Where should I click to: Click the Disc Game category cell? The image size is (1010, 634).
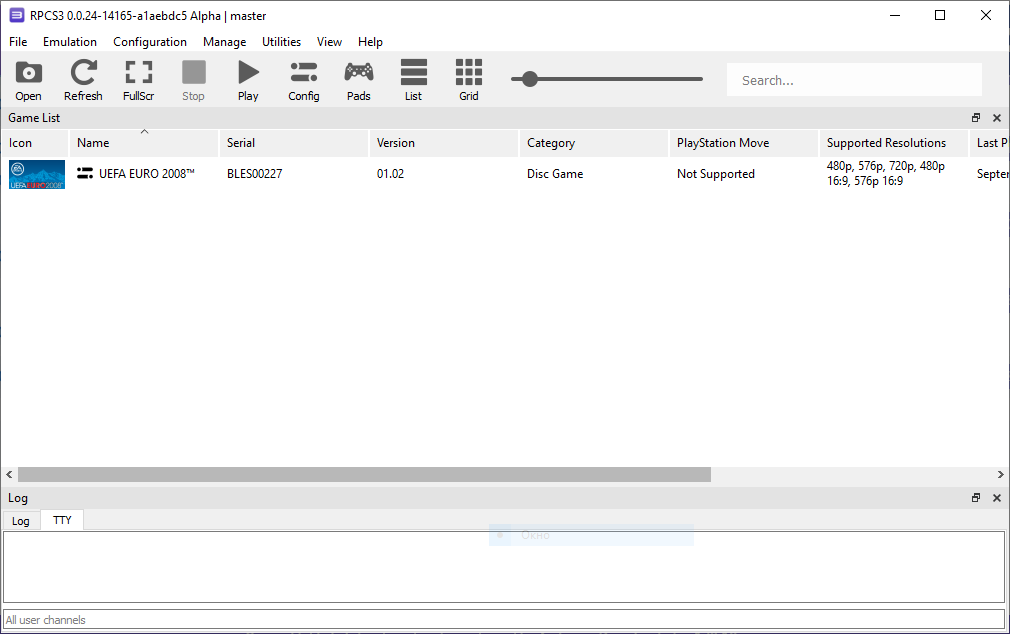click(555, 174)
